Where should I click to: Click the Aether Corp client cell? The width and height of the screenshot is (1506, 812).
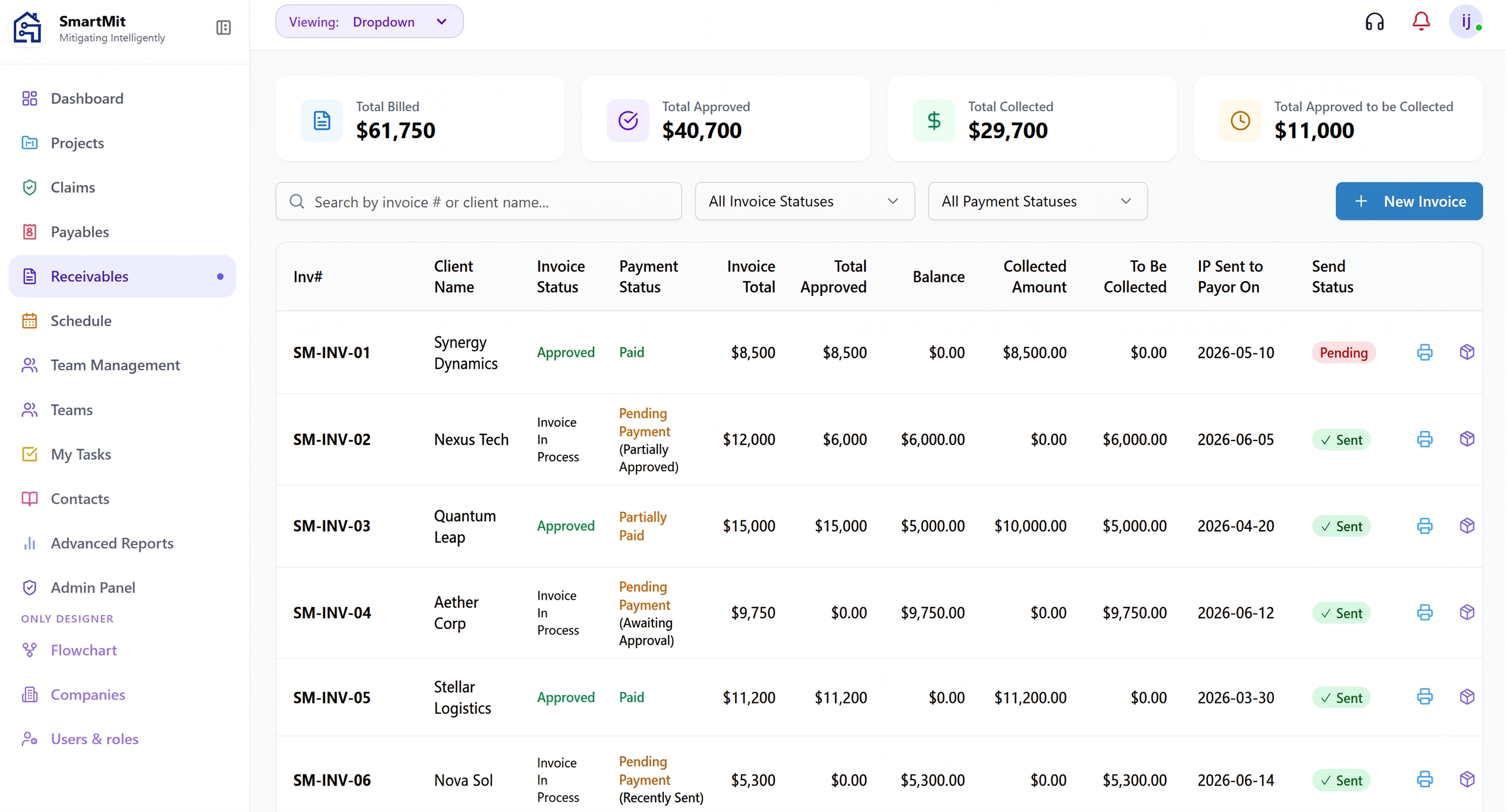[456, 613]
